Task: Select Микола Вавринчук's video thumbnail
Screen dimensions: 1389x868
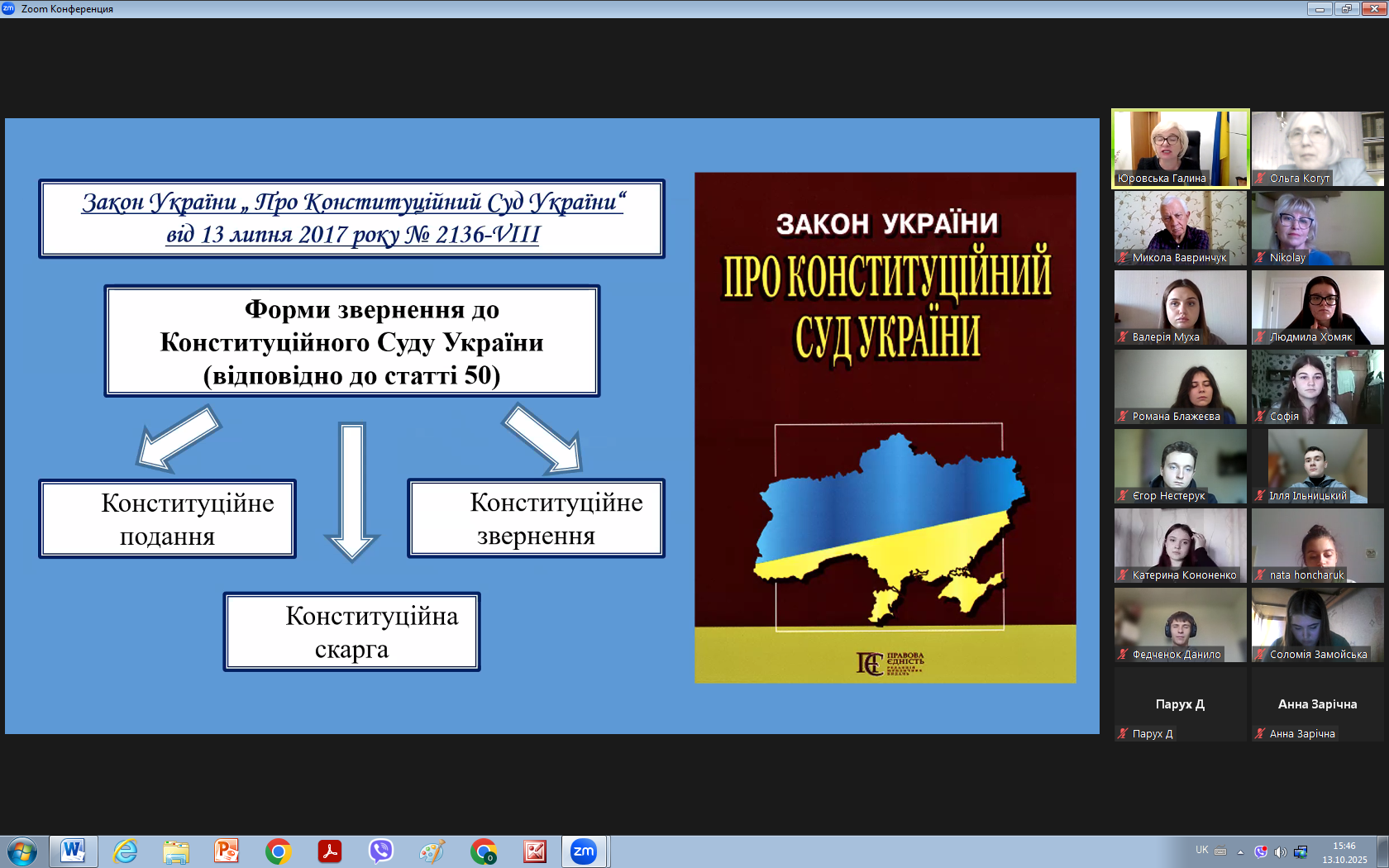Action: tap(1180, 228)
